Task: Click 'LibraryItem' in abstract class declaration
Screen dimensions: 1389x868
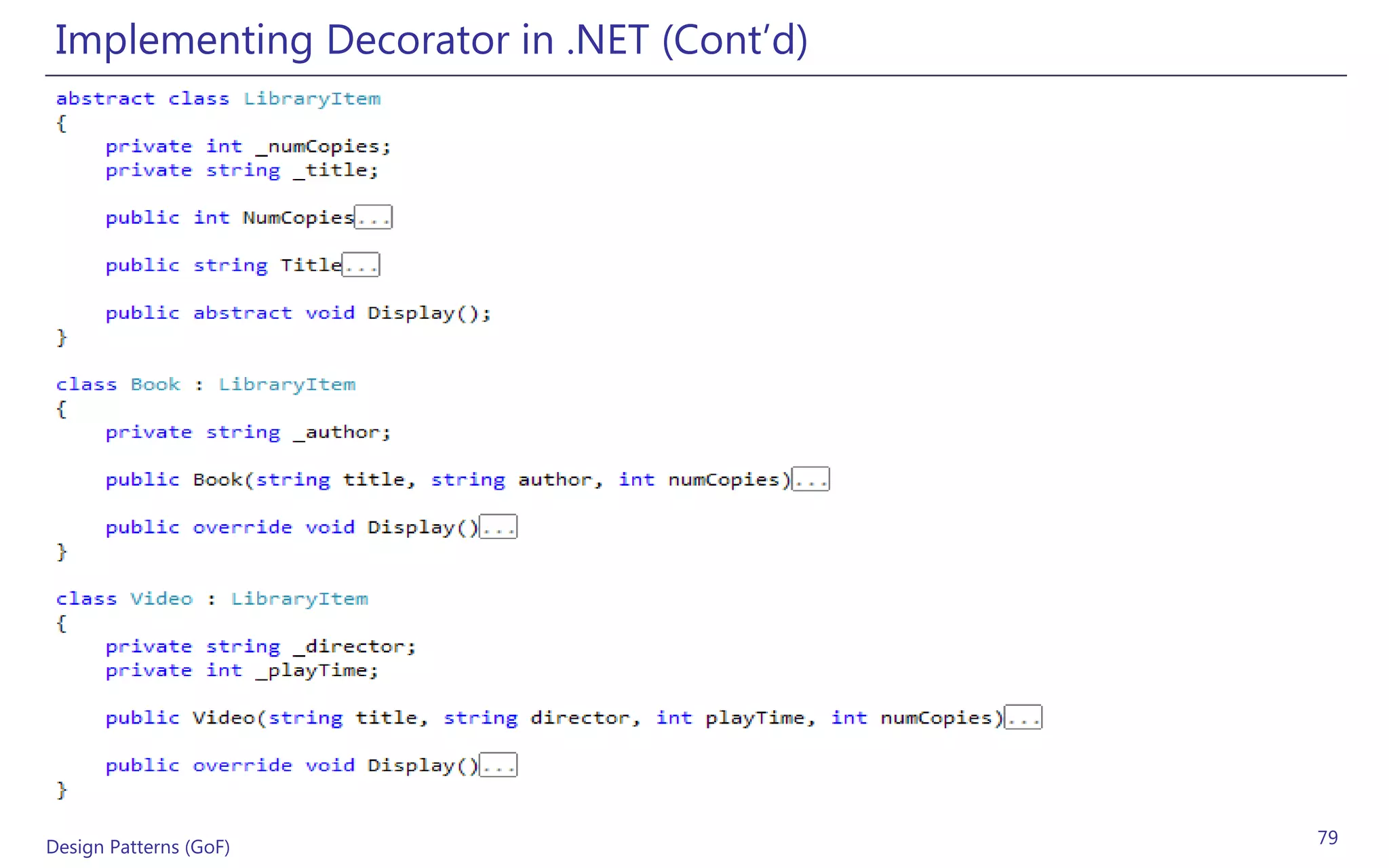Action: [x=312, y=99]
